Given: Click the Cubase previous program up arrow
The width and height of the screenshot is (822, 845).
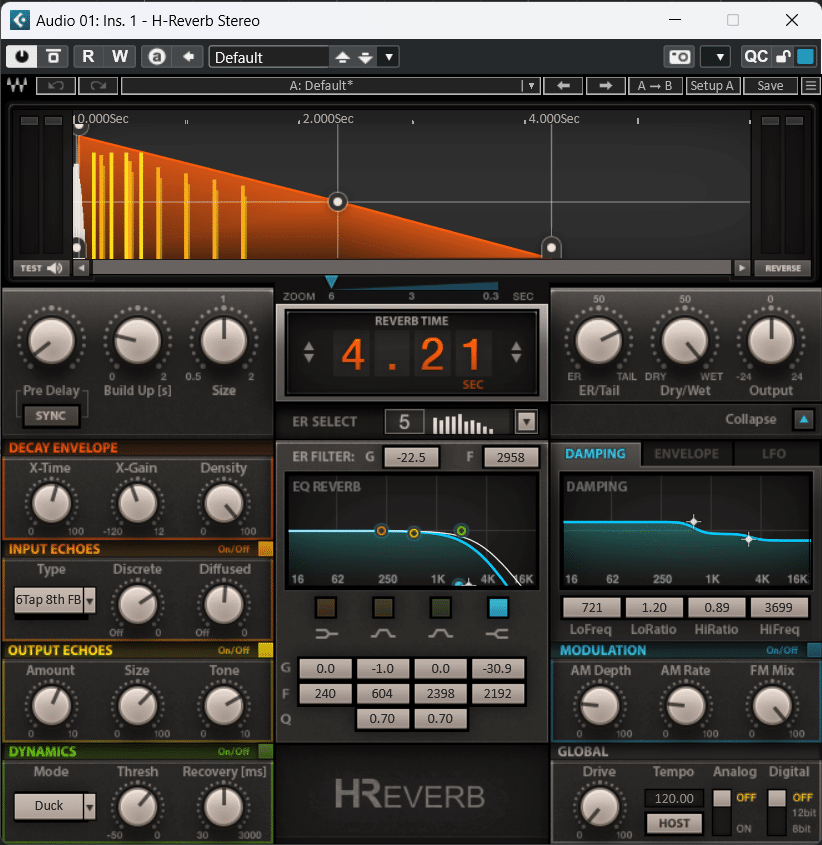Looking at the screenshot, I should tap(342, 57).
